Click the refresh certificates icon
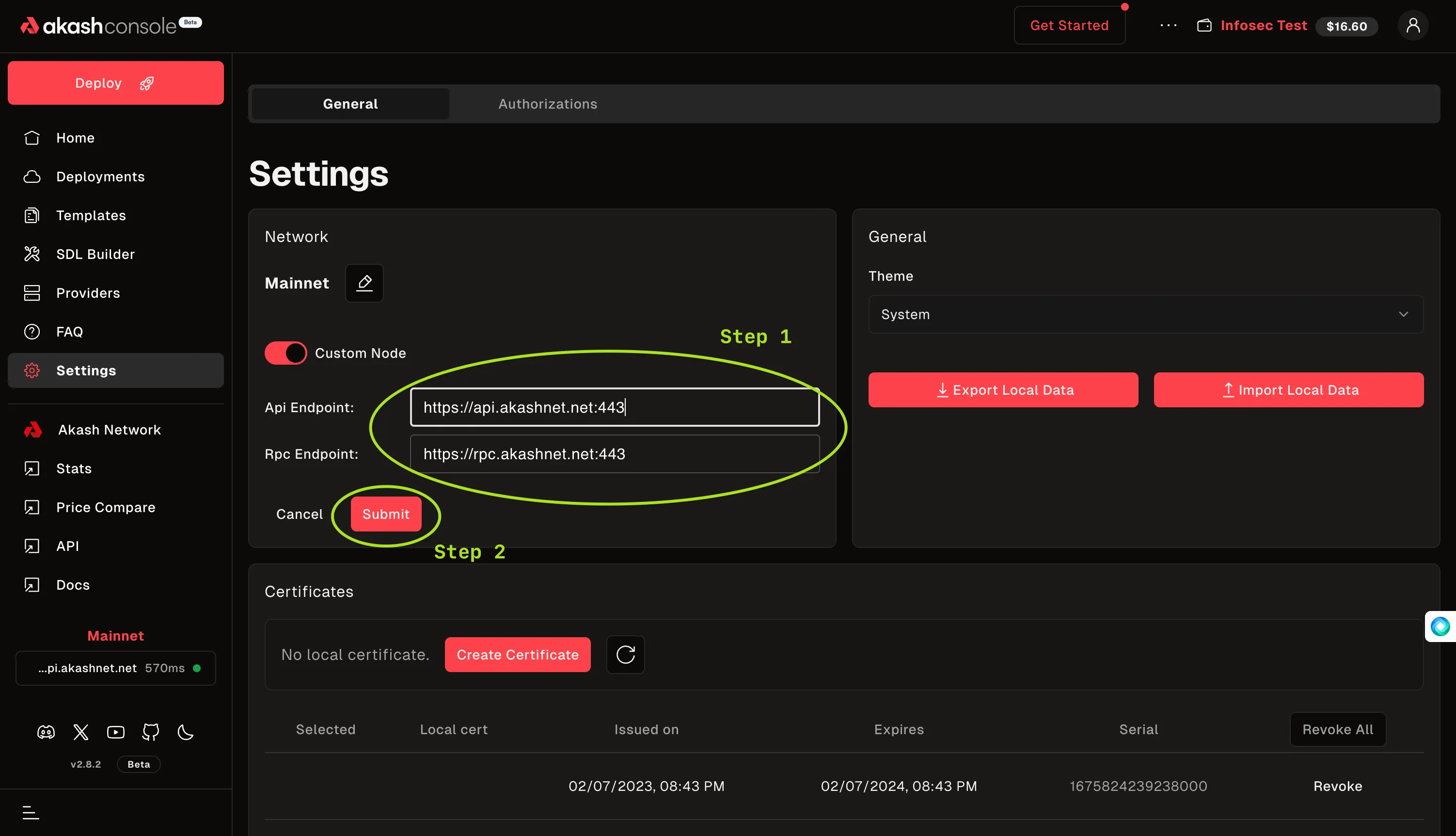The image size is (1456, 836). tap(625, 655)
